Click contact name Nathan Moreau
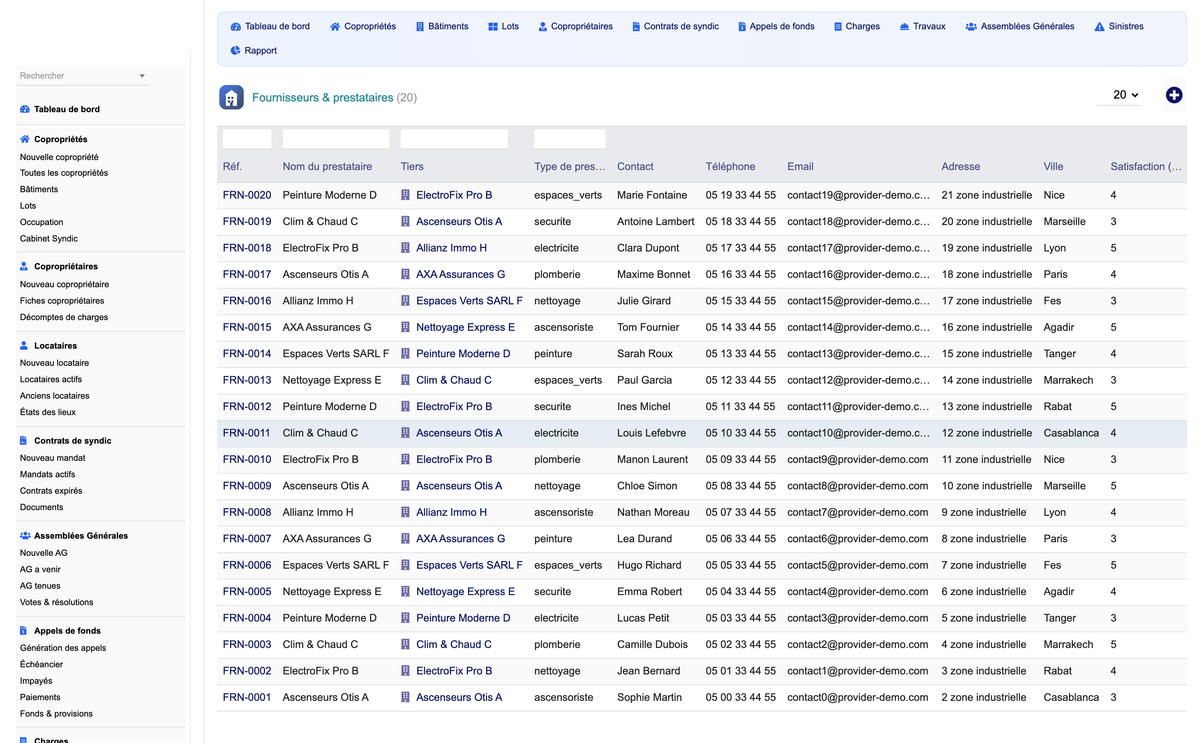The width and height of the screenshot is (1200, 743). 653,512
